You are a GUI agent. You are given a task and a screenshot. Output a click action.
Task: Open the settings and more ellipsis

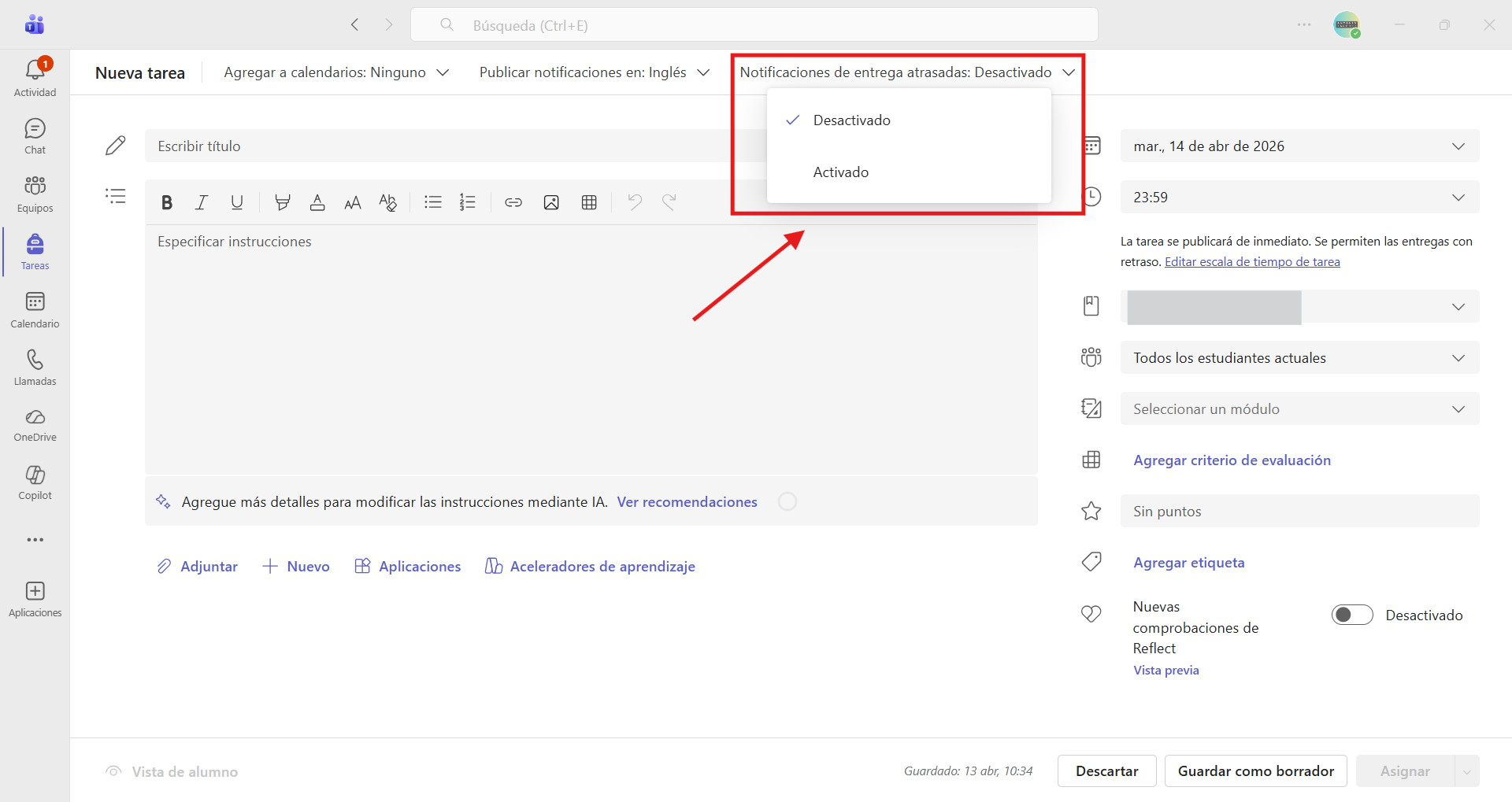point(1304,24)
